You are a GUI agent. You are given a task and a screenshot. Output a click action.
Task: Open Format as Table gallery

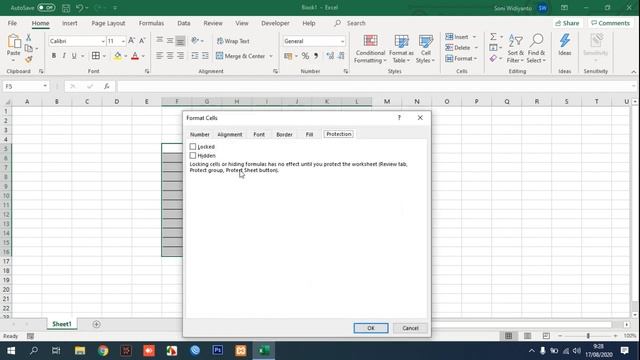pyautogui.click(x=401, y=49)
